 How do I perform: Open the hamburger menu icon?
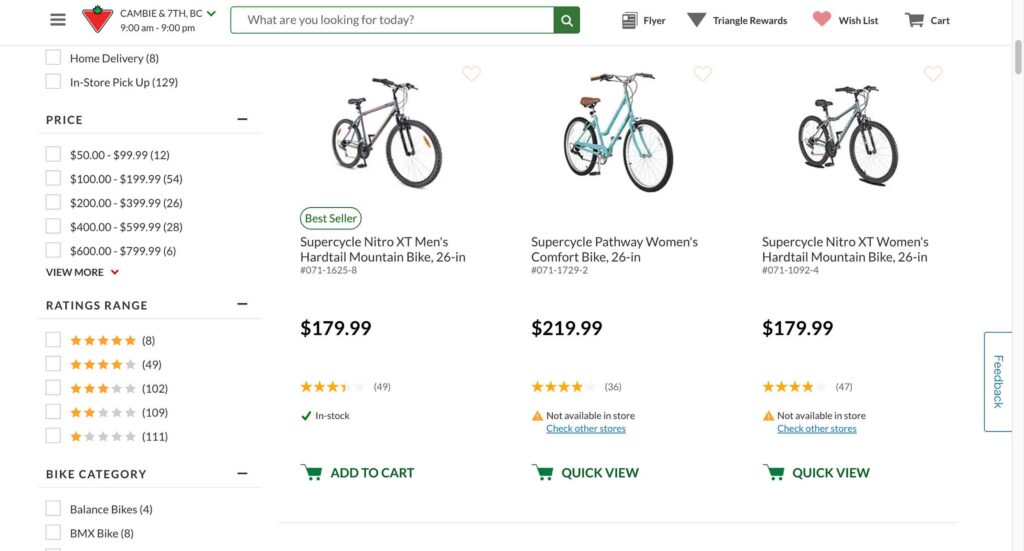tap(58, 20)
